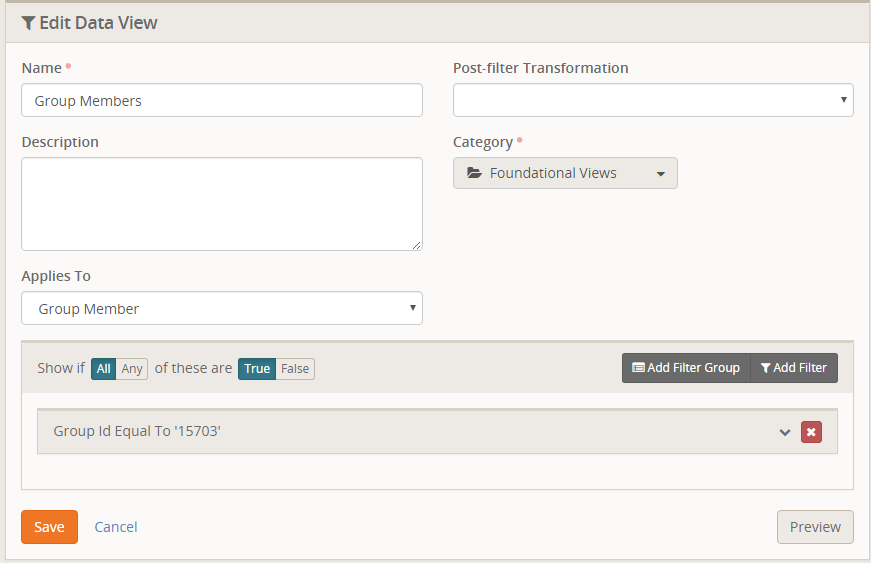Toggle filter match to All

[x=103, y=369]
